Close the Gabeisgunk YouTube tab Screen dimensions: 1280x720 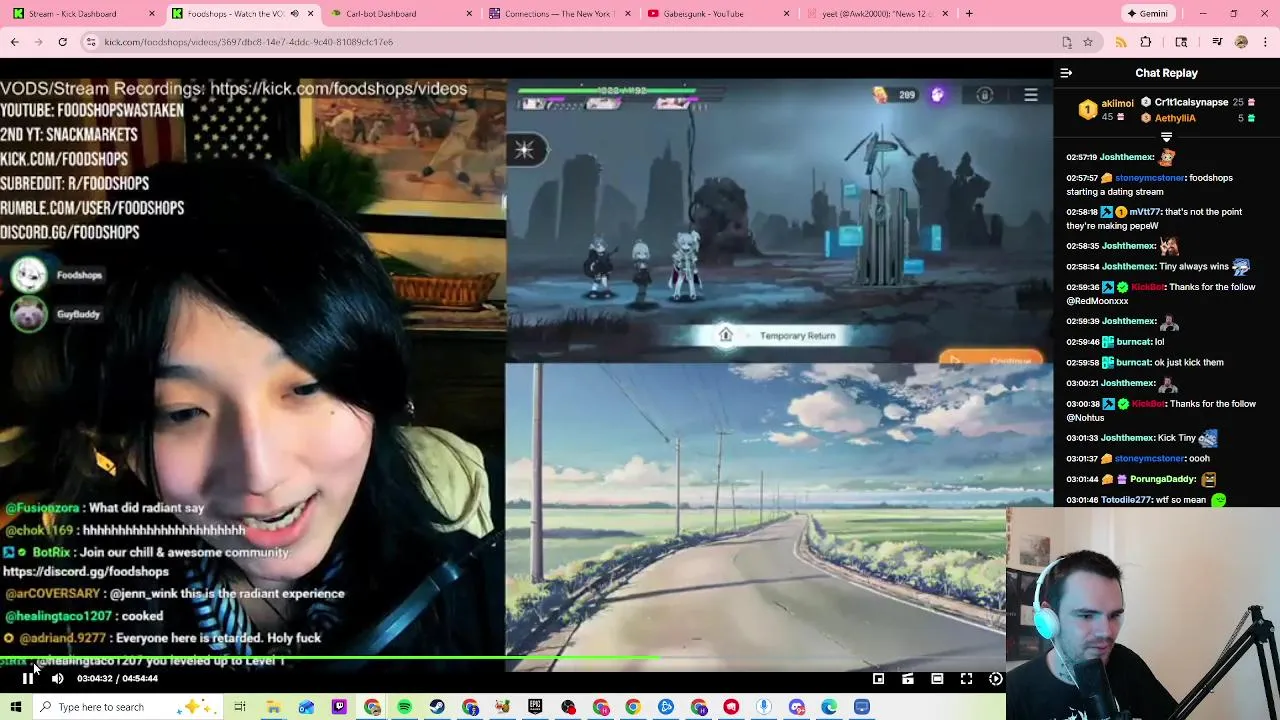[786, 14]
